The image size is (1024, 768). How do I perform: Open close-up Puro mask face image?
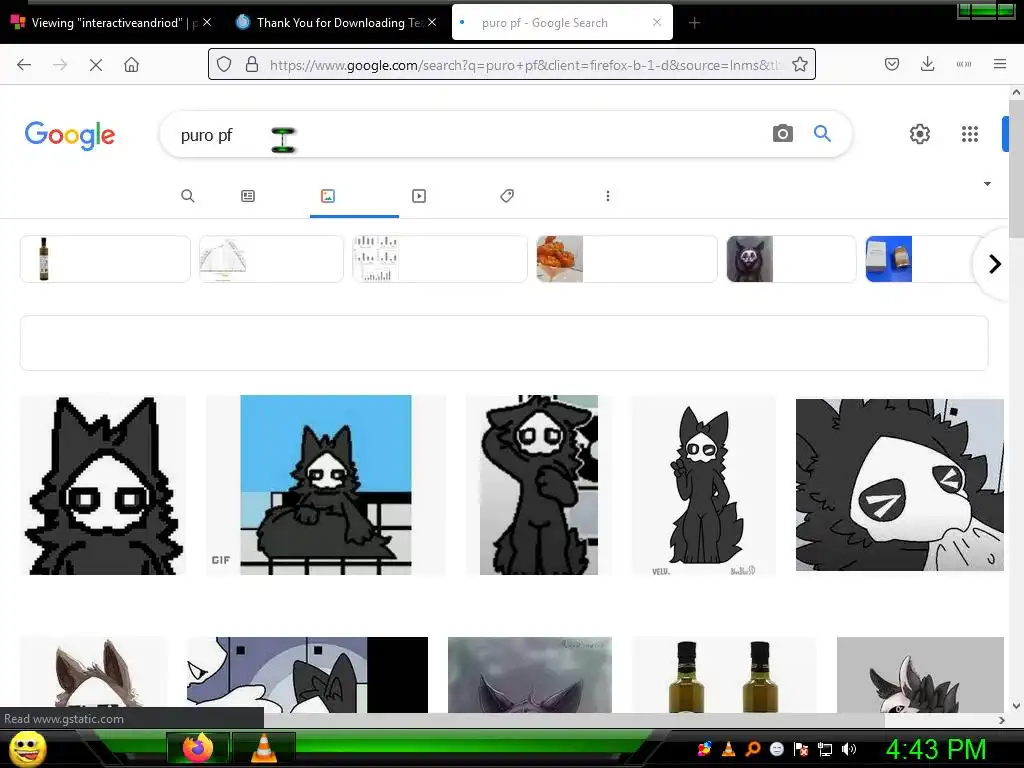[899, 485]
